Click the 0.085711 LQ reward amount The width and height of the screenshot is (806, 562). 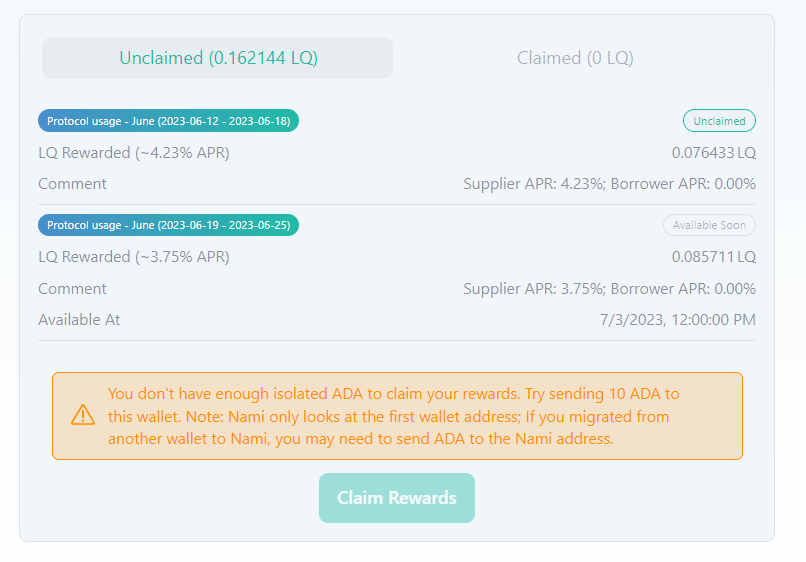[x=713, y=257]
